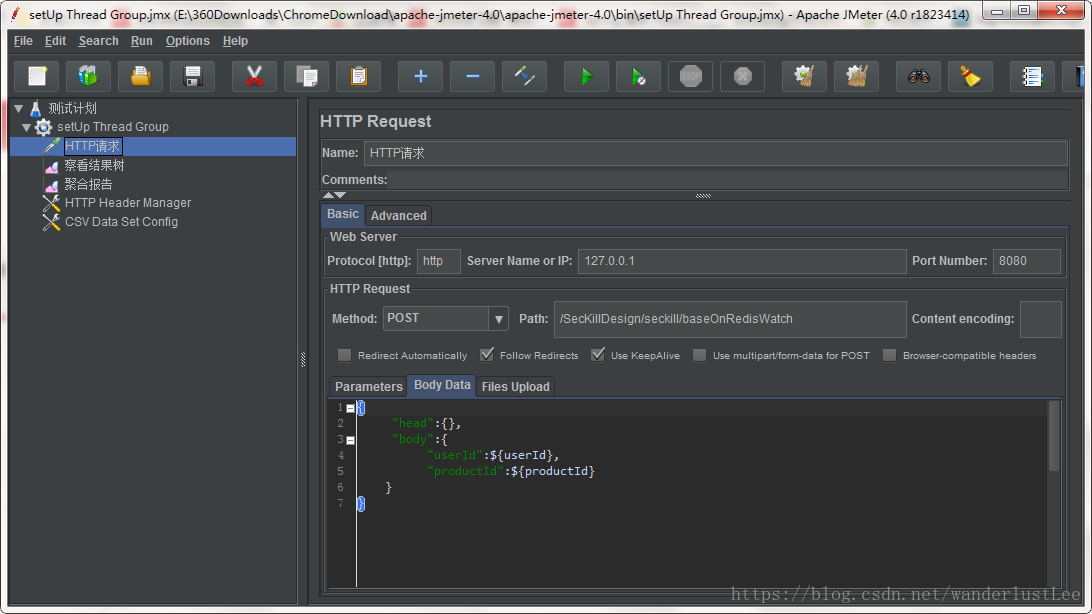Click the Server Name or IP field
Image resolution: width=1092 pixels, height=614 pixels.
tap(742, 261)
